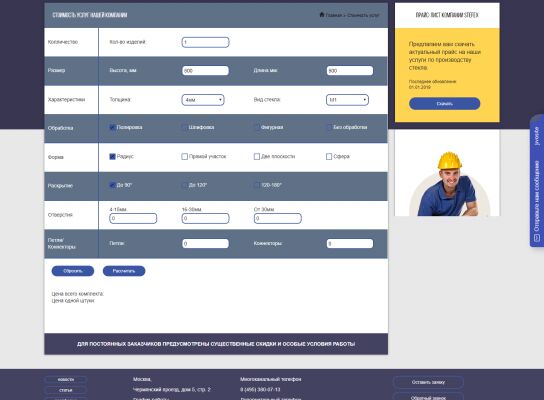Click the Цена одной штуки text
The height and width of the screenshot is (400, 544).
point(73,301)
